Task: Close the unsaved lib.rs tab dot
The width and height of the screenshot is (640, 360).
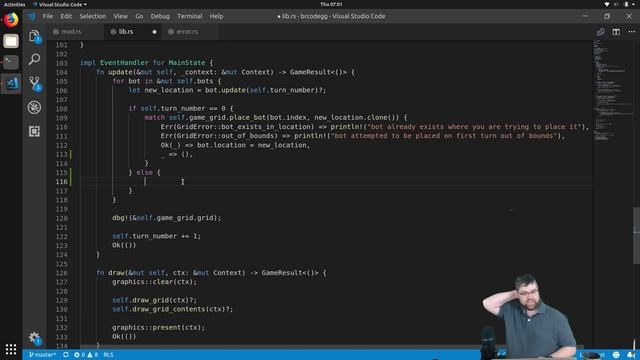Action: 154,31
